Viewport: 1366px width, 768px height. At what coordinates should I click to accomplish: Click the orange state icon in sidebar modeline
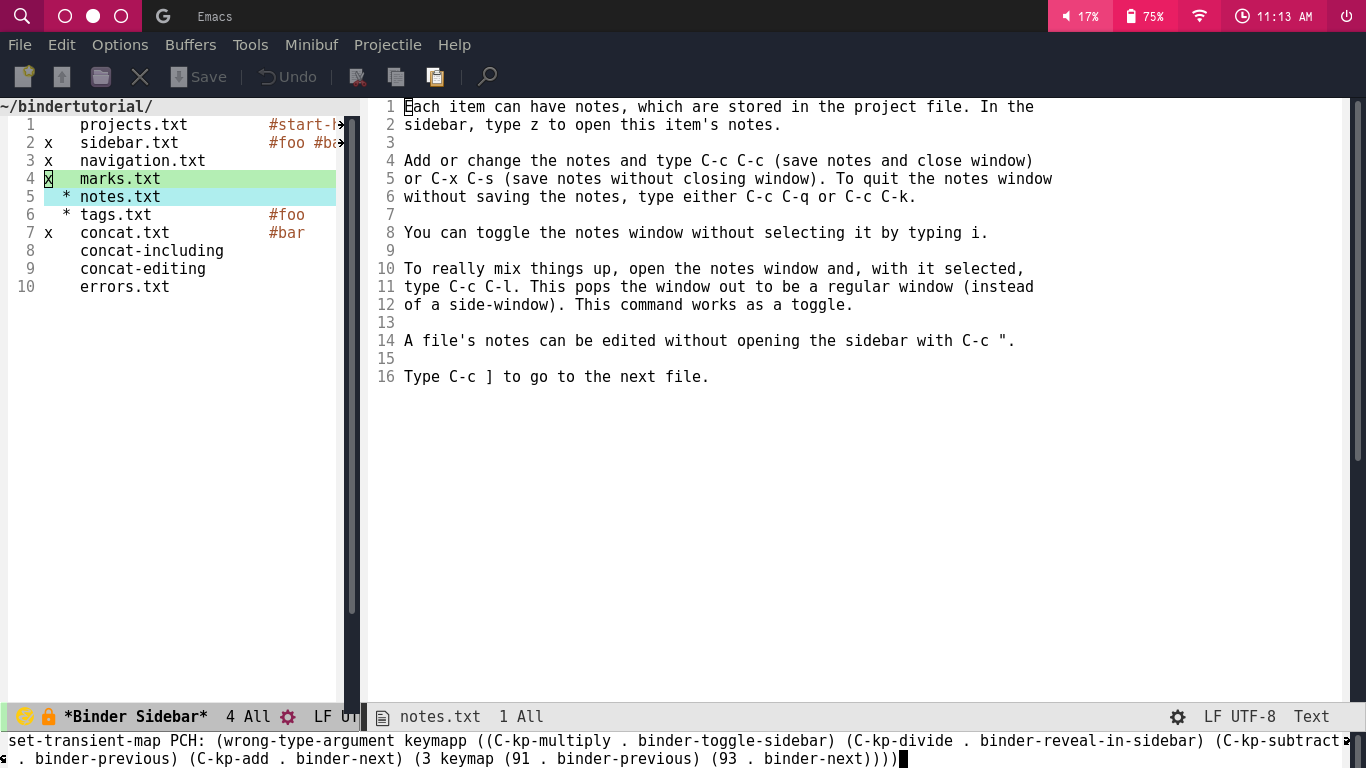(25, 717)
